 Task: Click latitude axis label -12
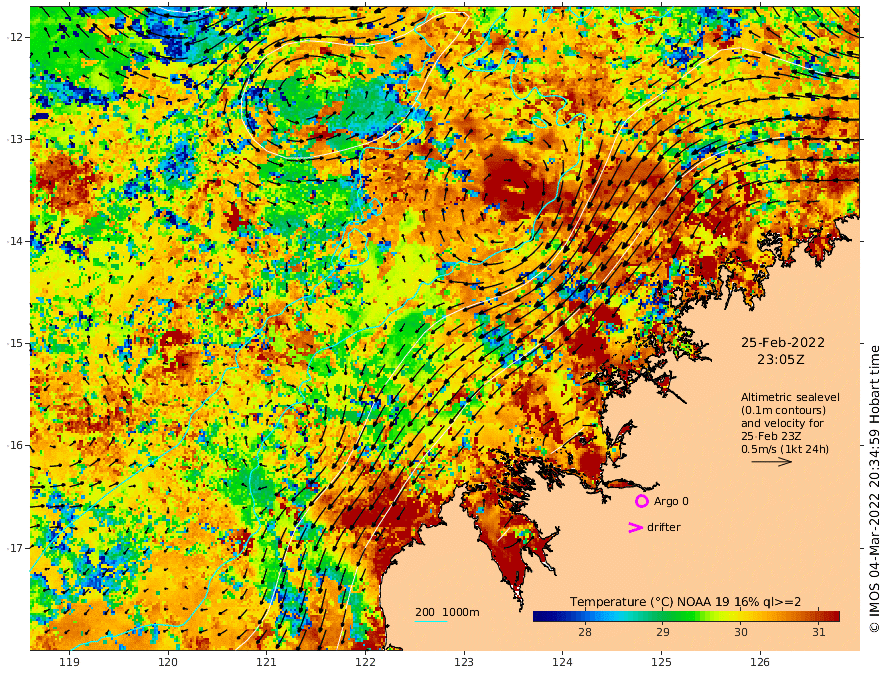tap(14, 37)
